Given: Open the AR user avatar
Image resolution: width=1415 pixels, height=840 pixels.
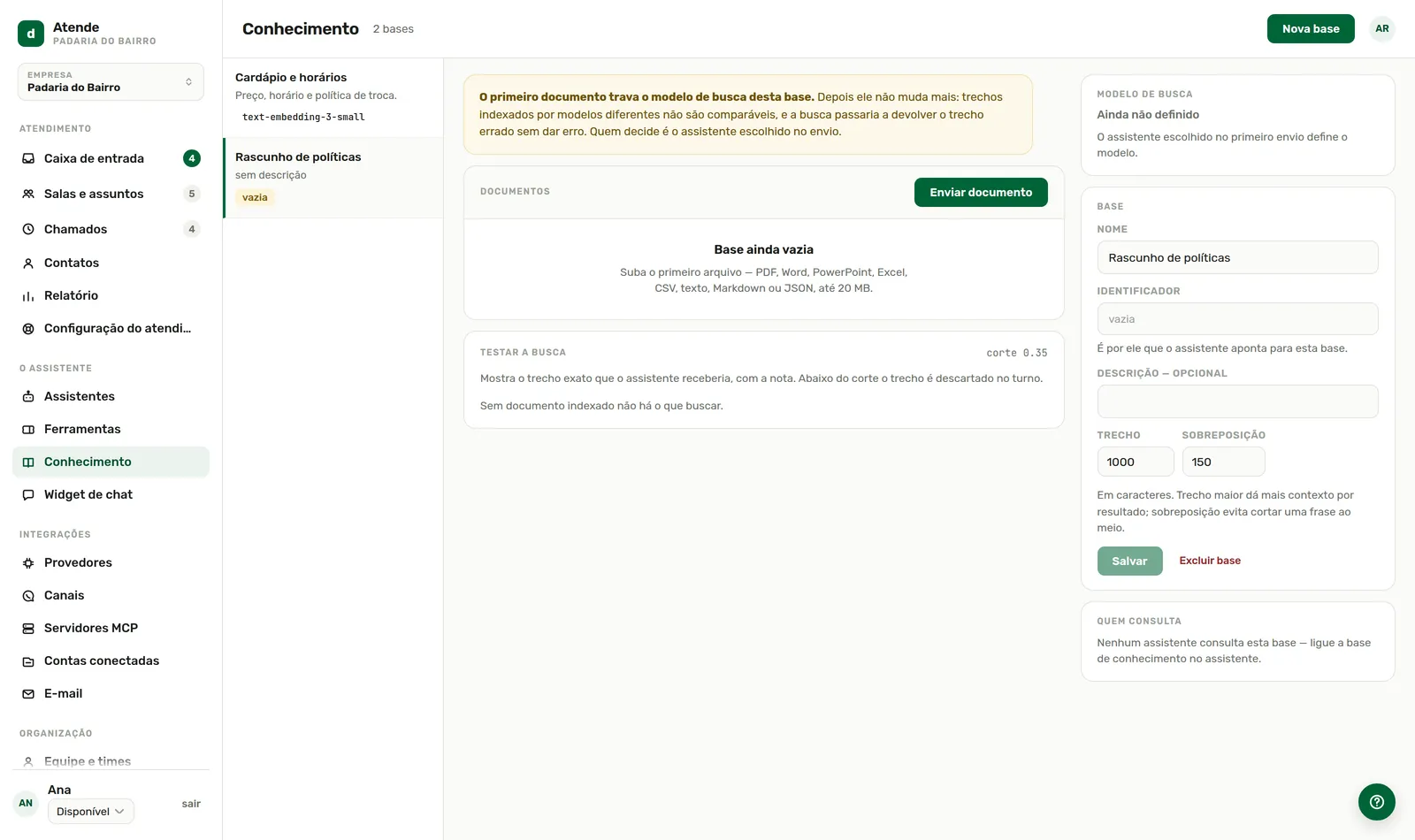Looking at the screenshot, I should (x=1381, y=28).
